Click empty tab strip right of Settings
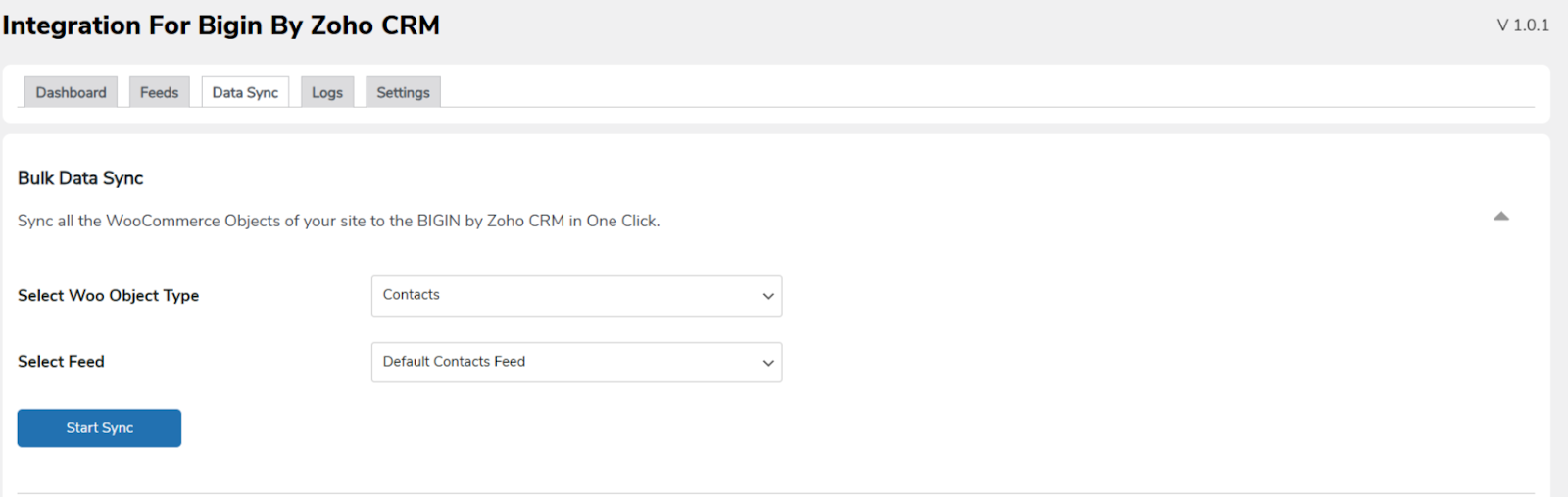1568x497 pixels. tap(980, 92)
